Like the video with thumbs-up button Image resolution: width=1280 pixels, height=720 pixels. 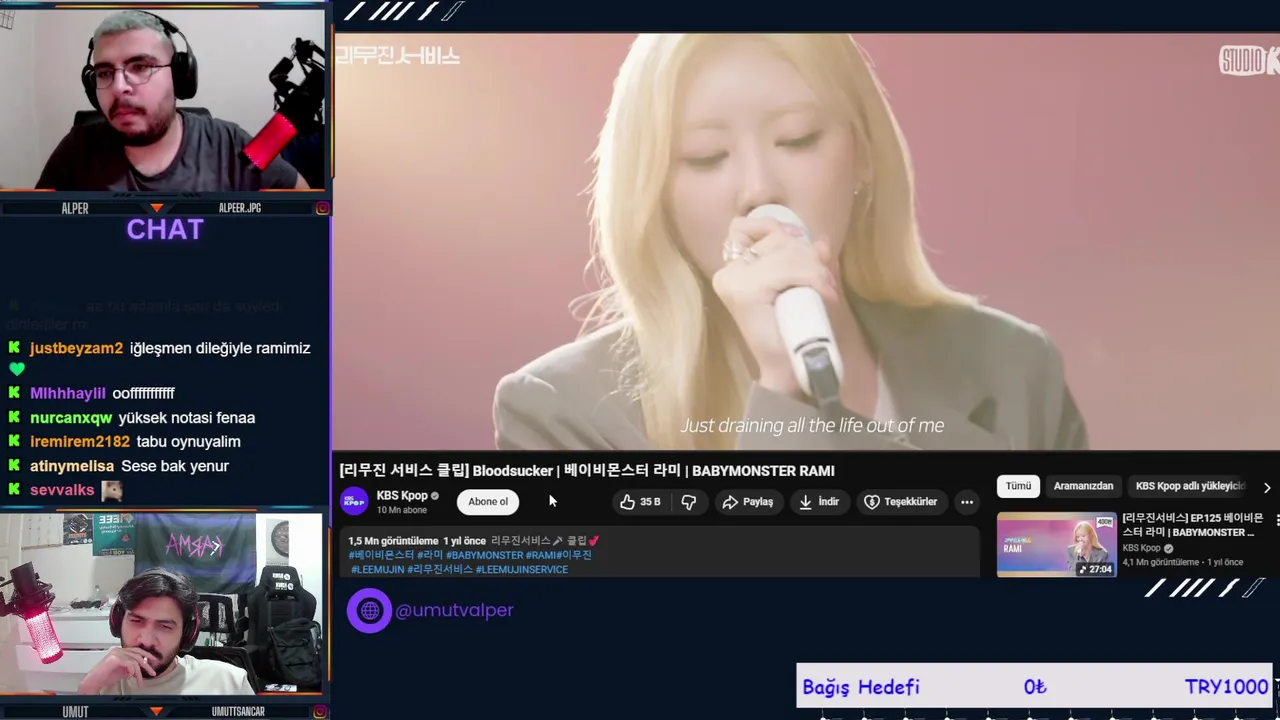tap(640, 502)
